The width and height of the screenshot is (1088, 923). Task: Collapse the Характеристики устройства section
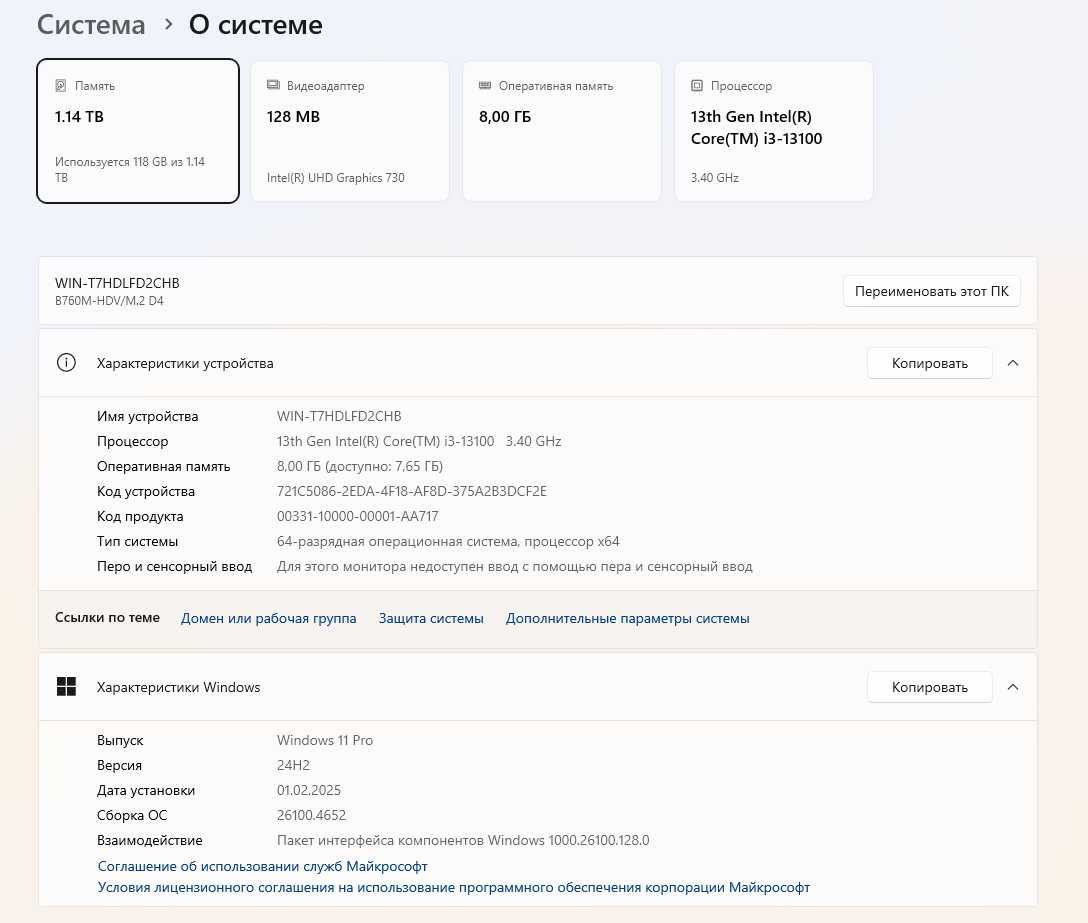click(x=1013, y=363)
